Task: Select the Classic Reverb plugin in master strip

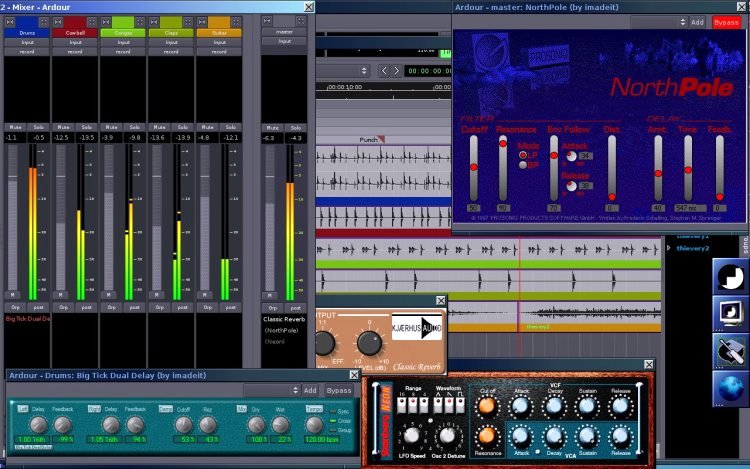Action: [x=284, y=319]
